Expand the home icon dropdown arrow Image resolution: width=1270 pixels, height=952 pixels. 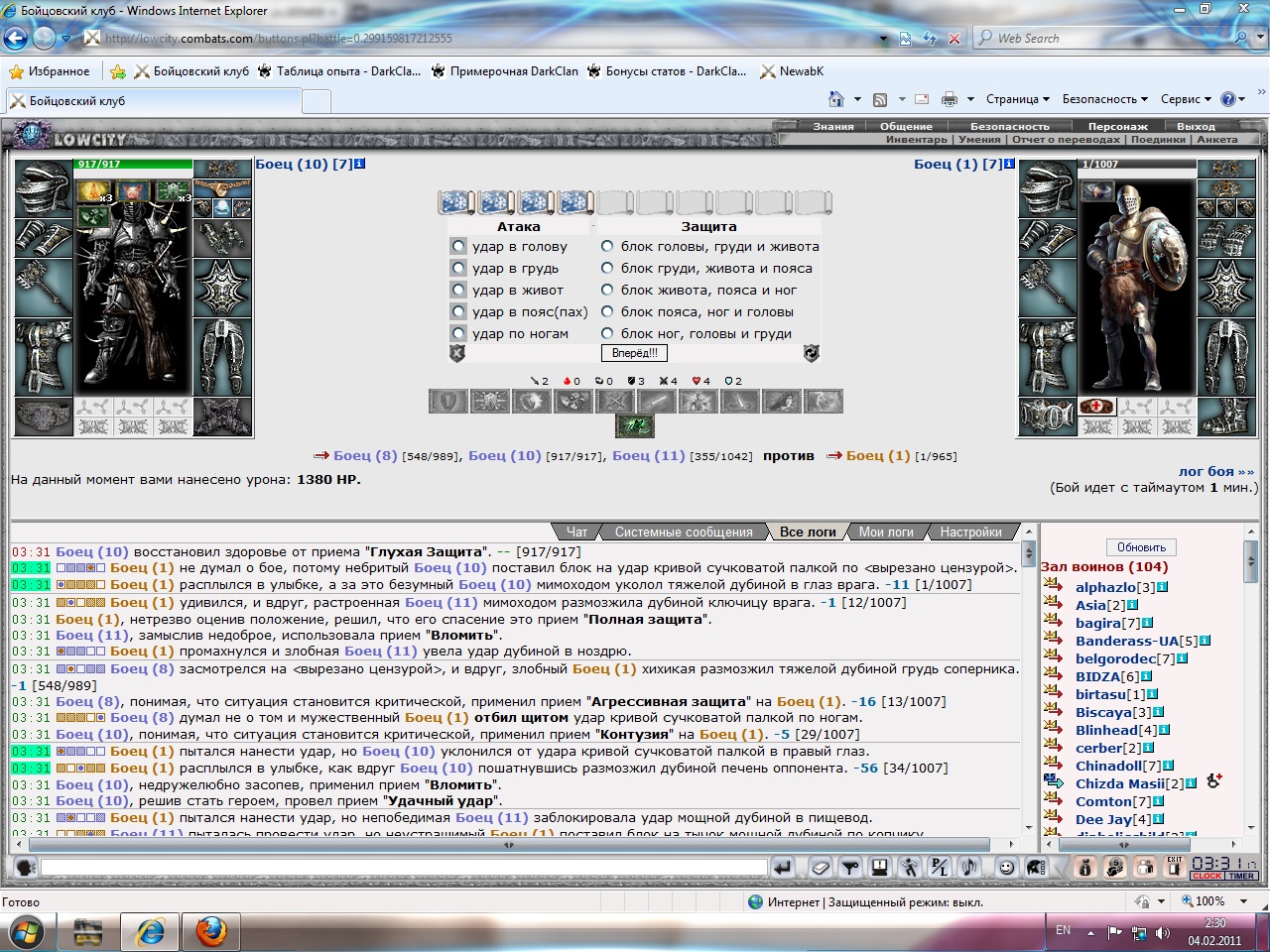[857, 99]
